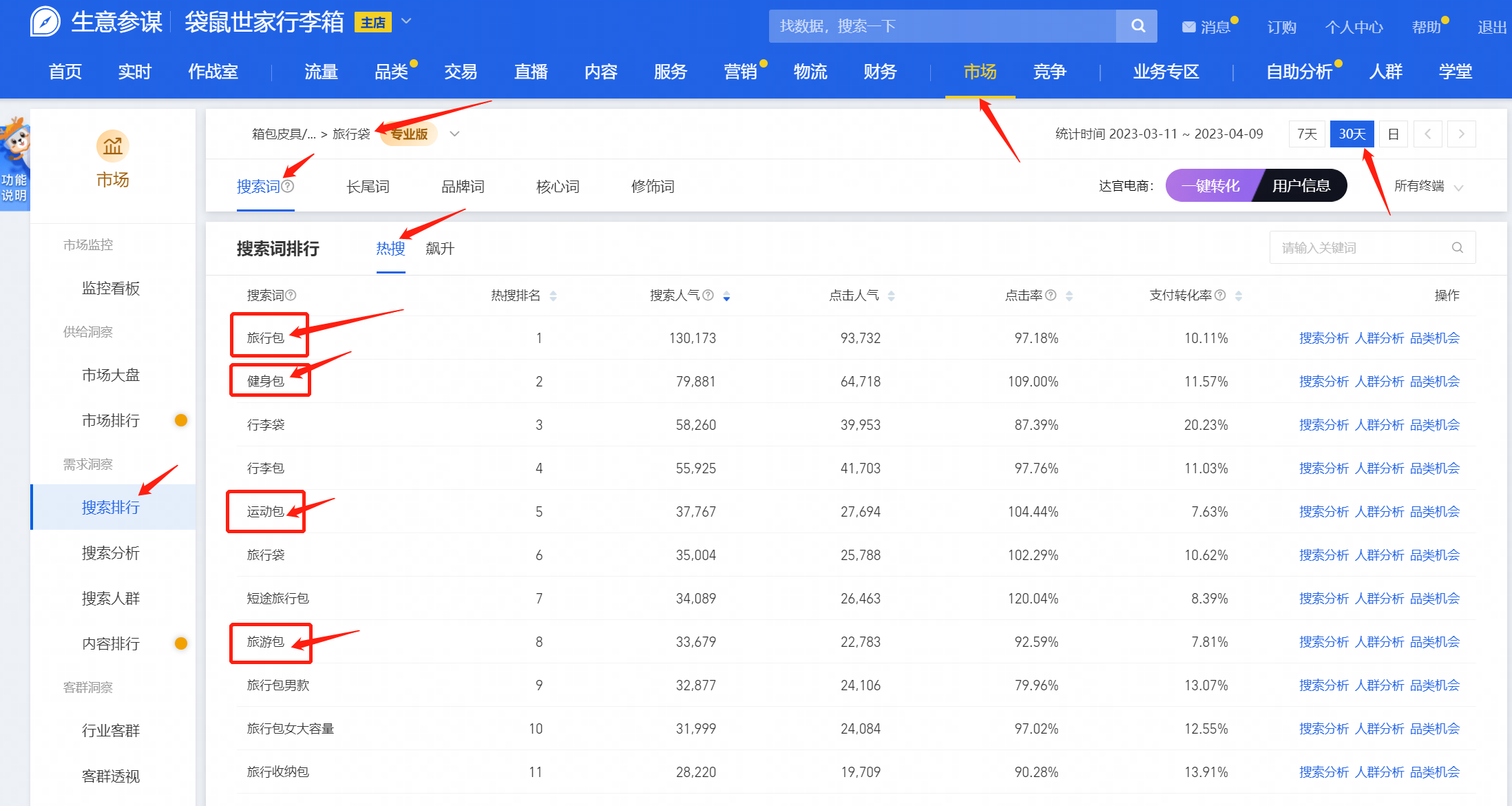Switch to the 飙升 tab
This screenshot has height=806, width=1512.
point(439,249)
